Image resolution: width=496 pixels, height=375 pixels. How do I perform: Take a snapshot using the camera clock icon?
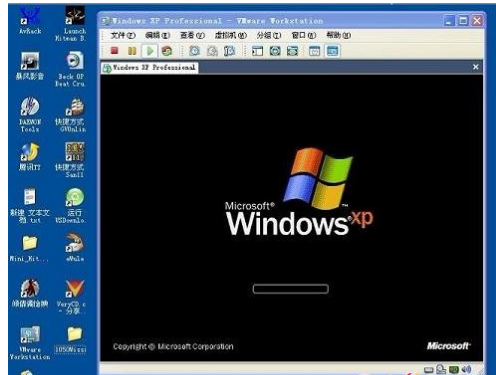point(195,51)
